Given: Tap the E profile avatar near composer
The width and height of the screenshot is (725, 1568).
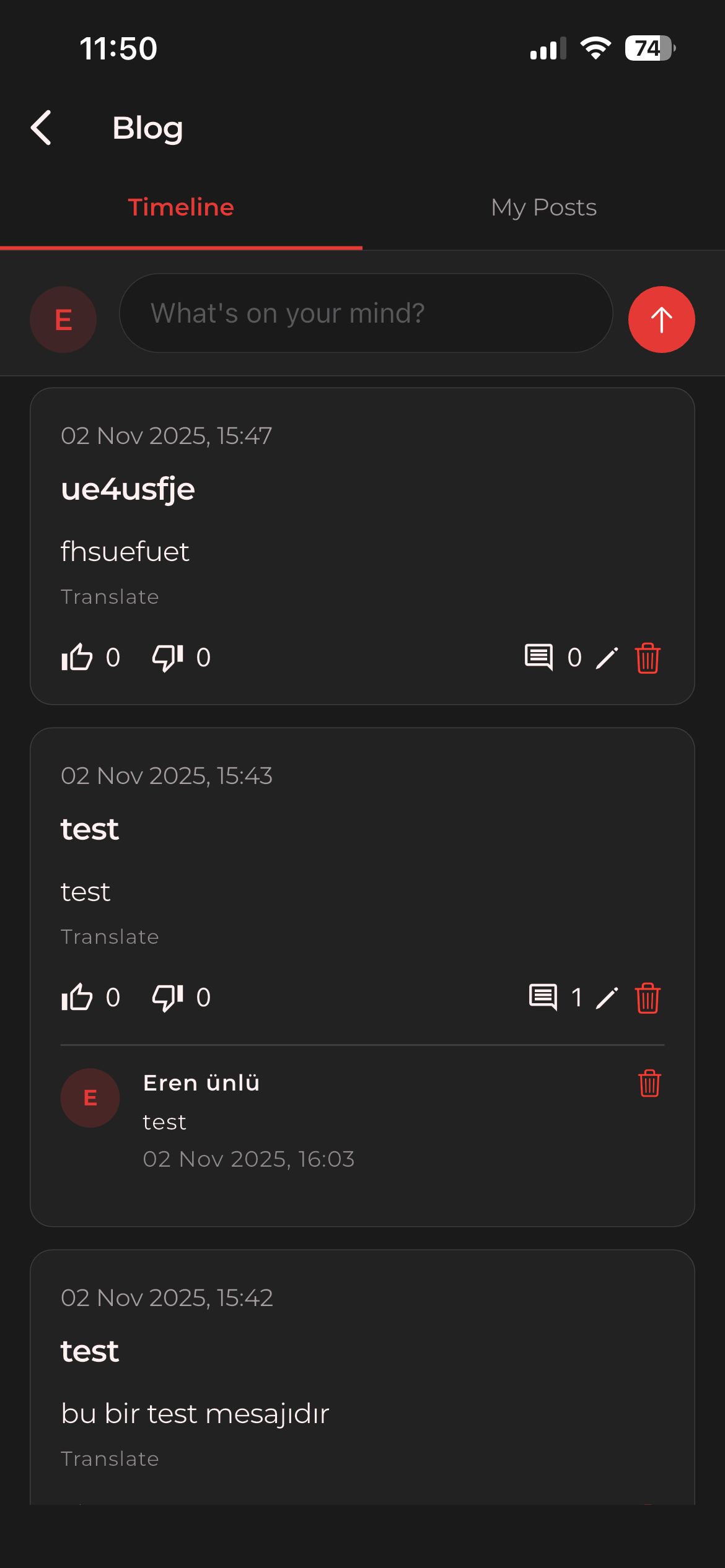Looking at the screenshot, I should click(63, 320).
